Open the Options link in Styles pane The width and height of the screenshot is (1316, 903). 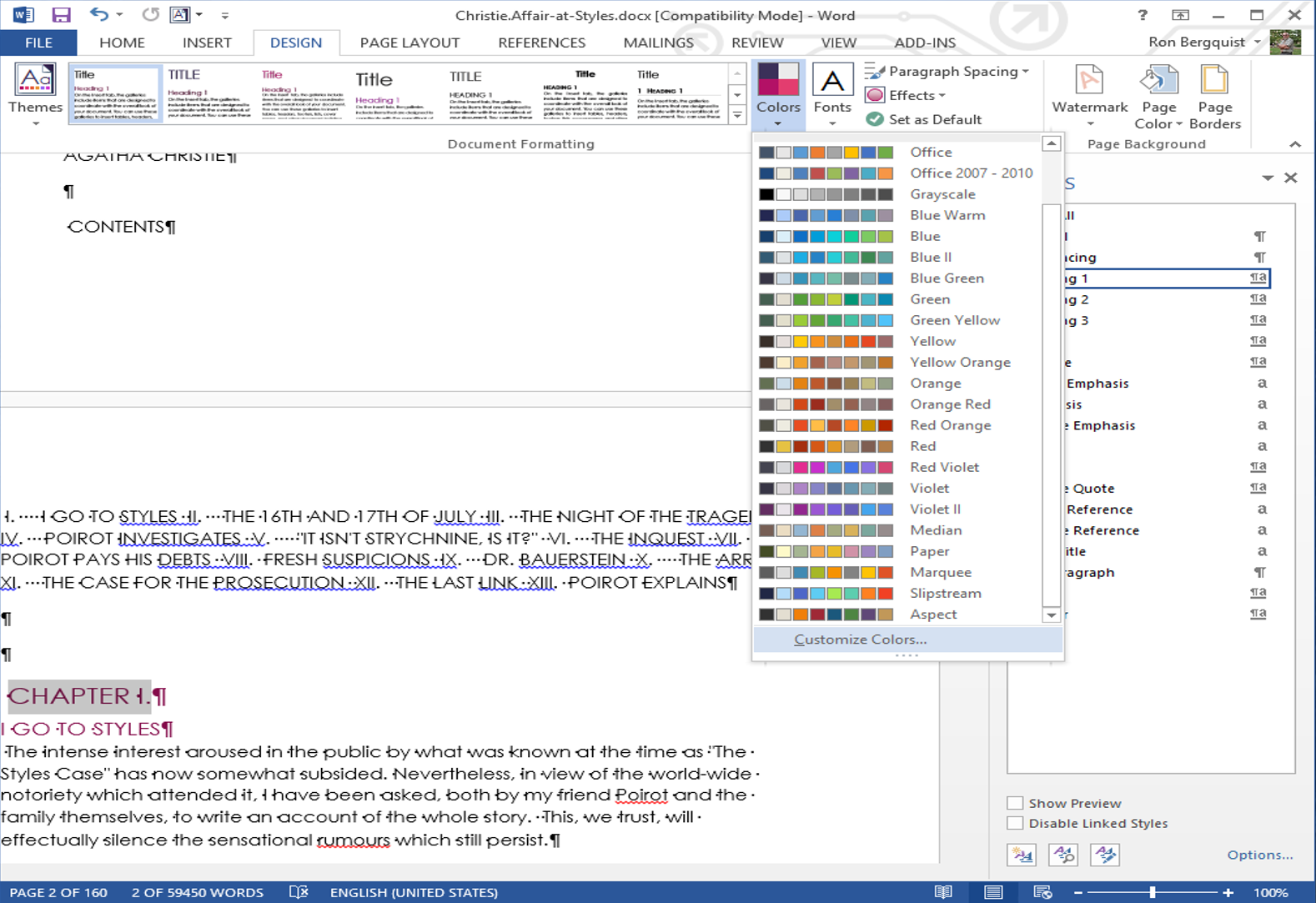(1259, 855)
